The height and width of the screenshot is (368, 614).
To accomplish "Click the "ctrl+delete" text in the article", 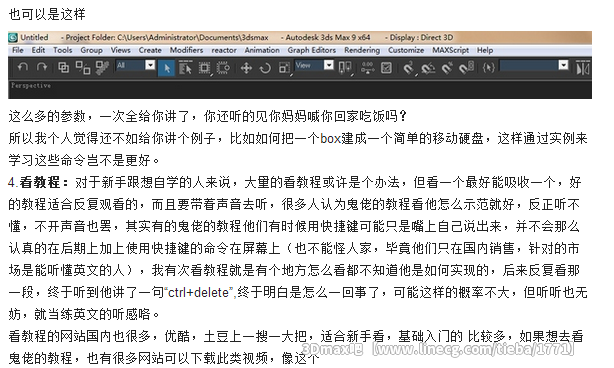I will pyautogui.click(x=198, y=292).
